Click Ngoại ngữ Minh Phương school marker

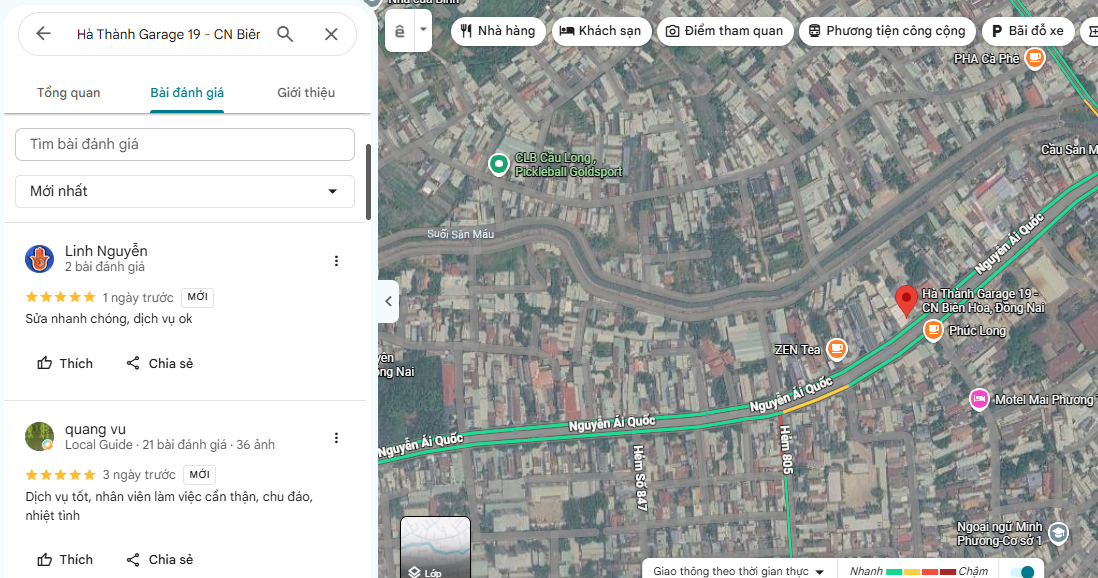[x=1059, y=533]
